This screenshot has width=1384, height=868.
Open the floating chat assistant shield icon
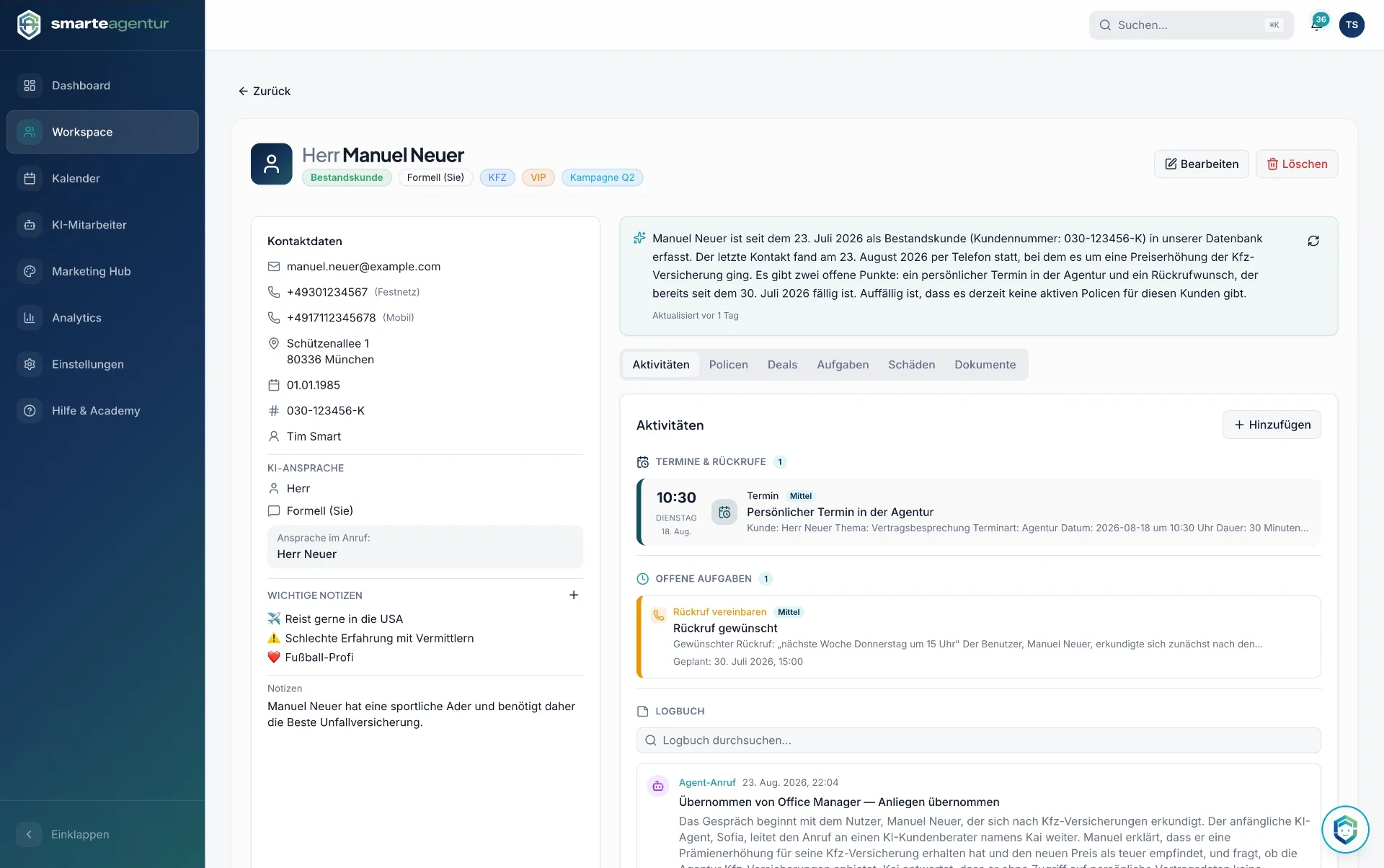1345,830
